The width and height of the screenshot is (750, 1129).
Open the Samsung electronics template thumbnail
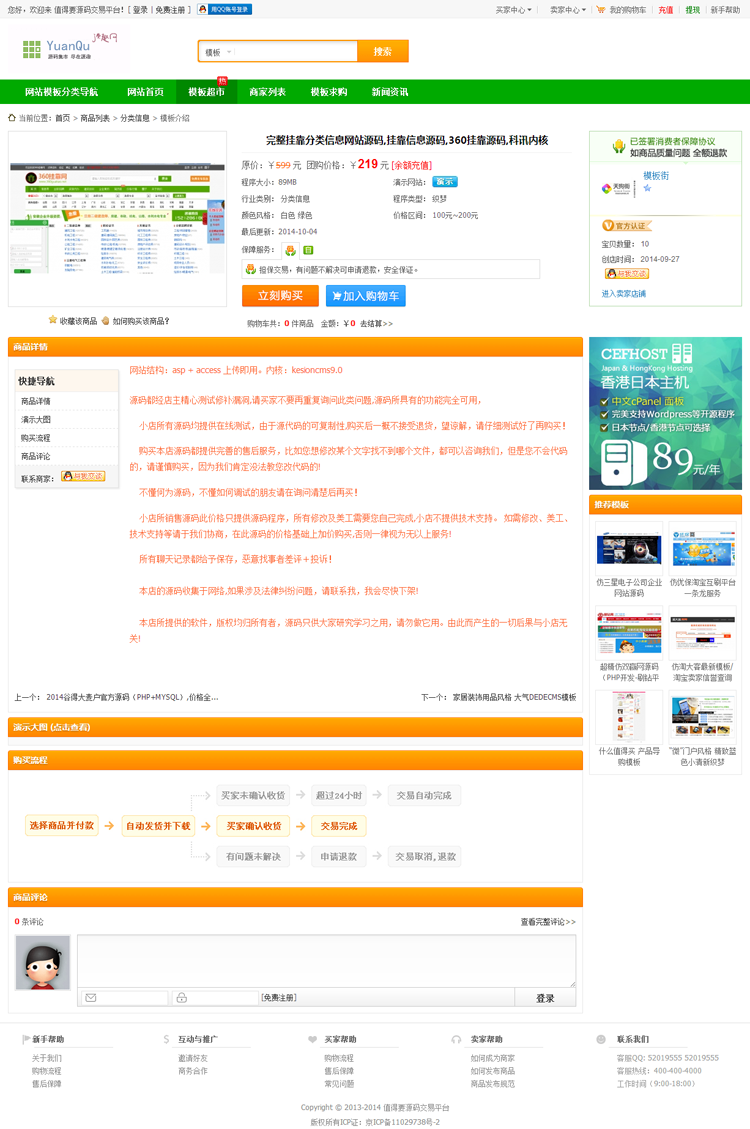[x=629, y=549]
